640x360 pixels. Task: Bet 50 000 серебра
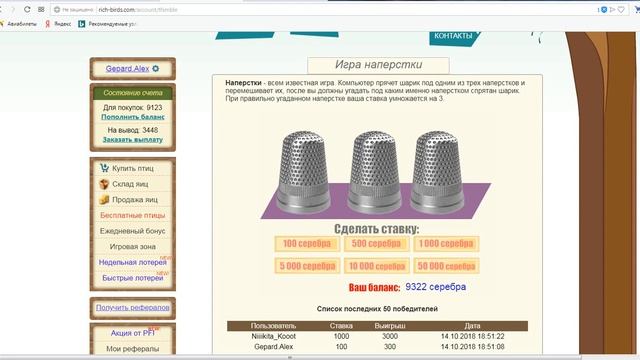point(446,266)
